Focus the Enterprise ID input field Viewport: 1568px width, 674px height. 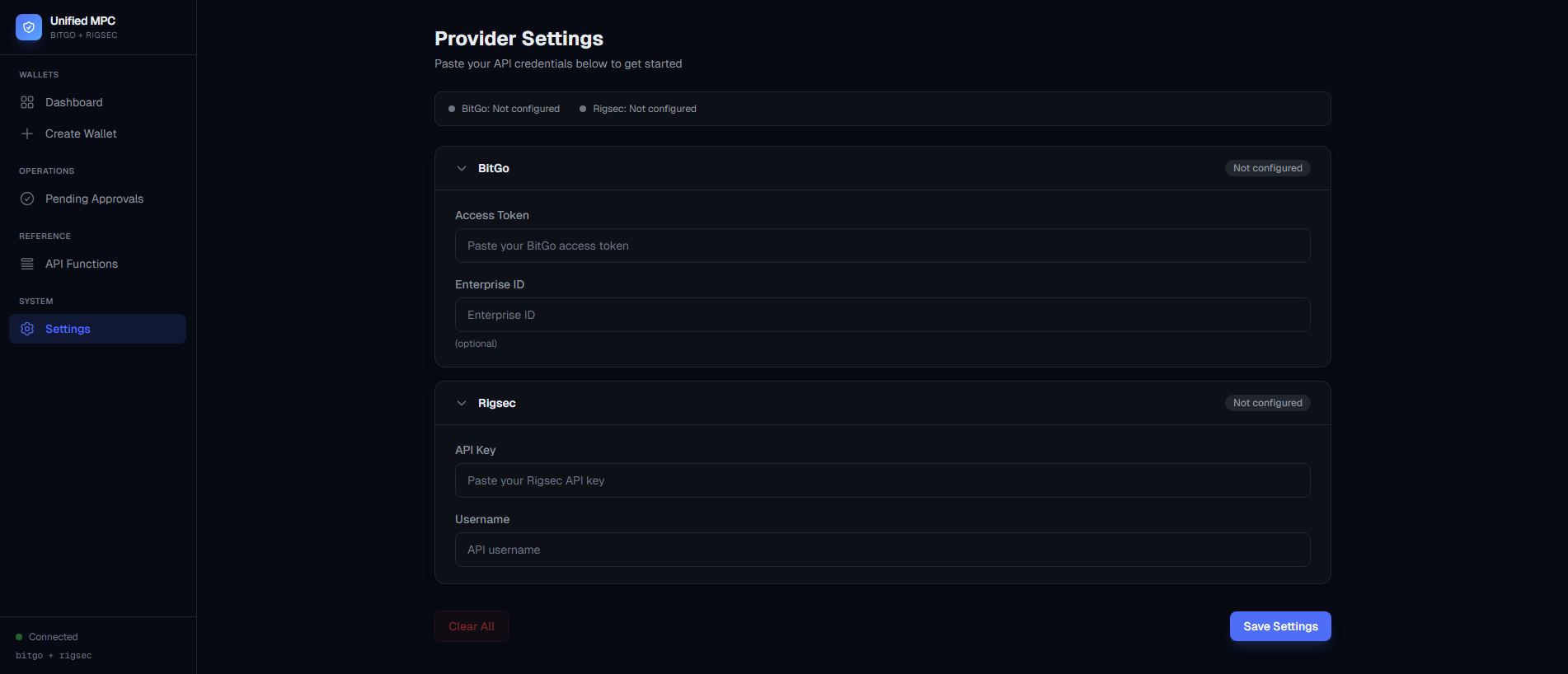(x=882, y=315)
